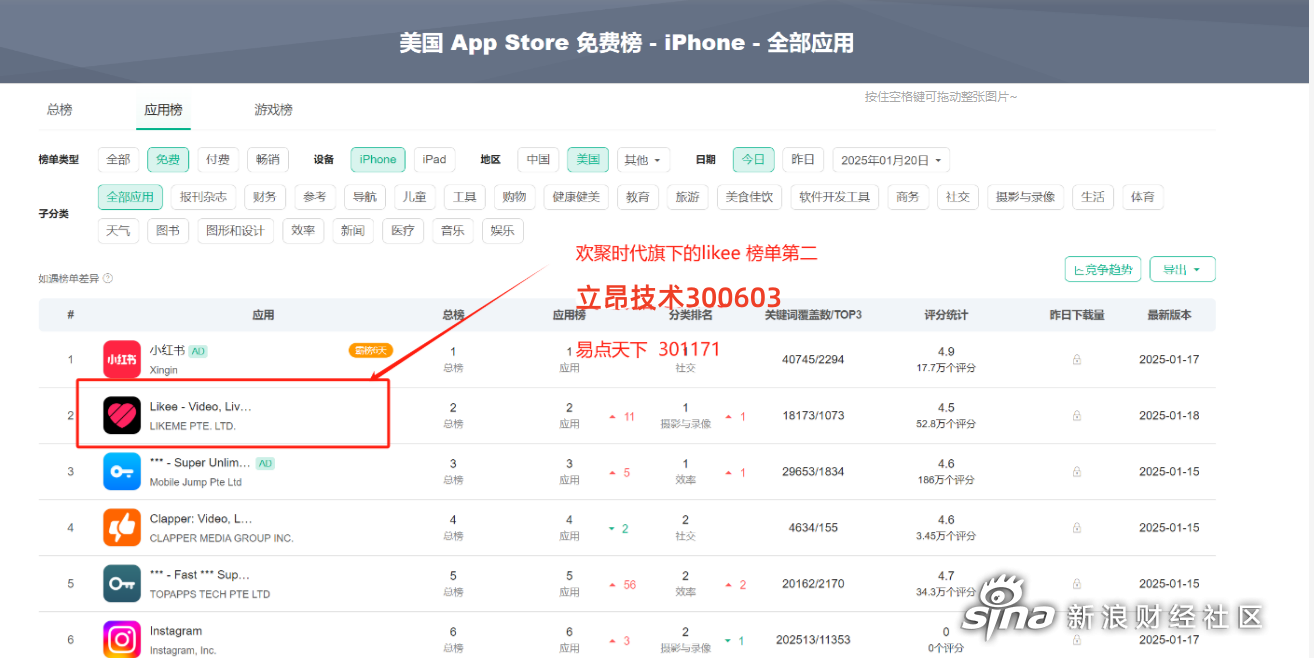
Task: Select 昨日 as the date
Action: click(x=803, y=160)
